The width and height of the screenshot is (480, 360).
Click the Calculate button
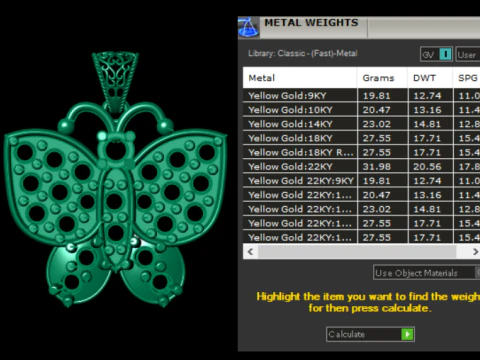tap(370, 334)
